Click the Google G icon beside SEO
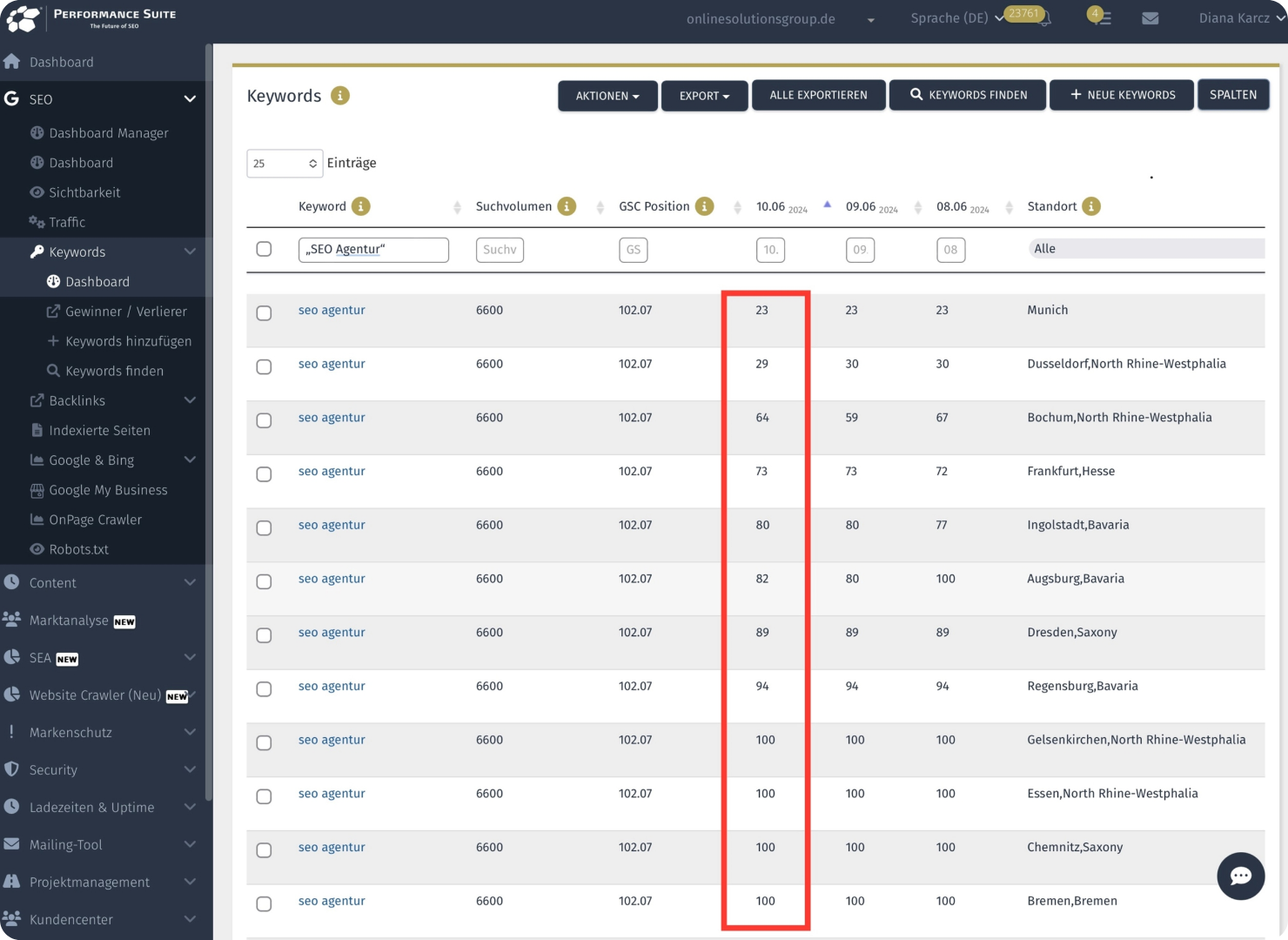 pyautogui.click(x=12, y=98)
